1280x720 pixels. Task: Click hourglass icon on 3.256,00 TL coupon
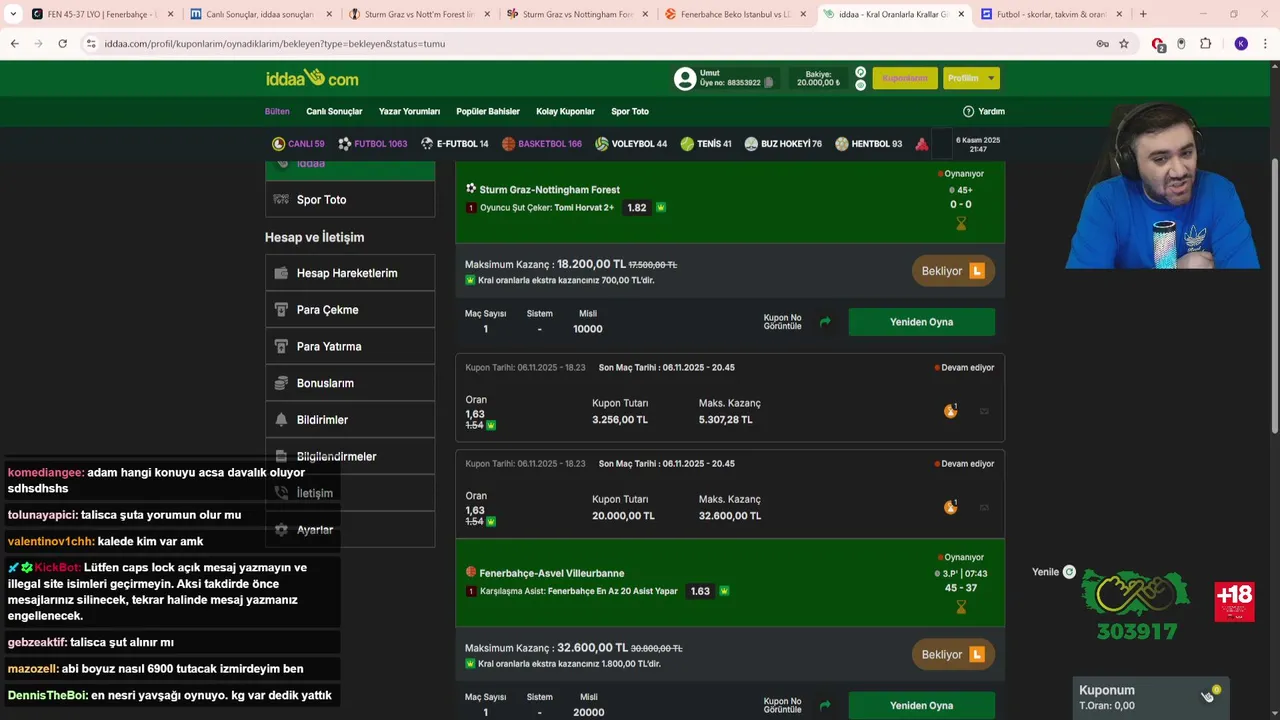[951, 411]
